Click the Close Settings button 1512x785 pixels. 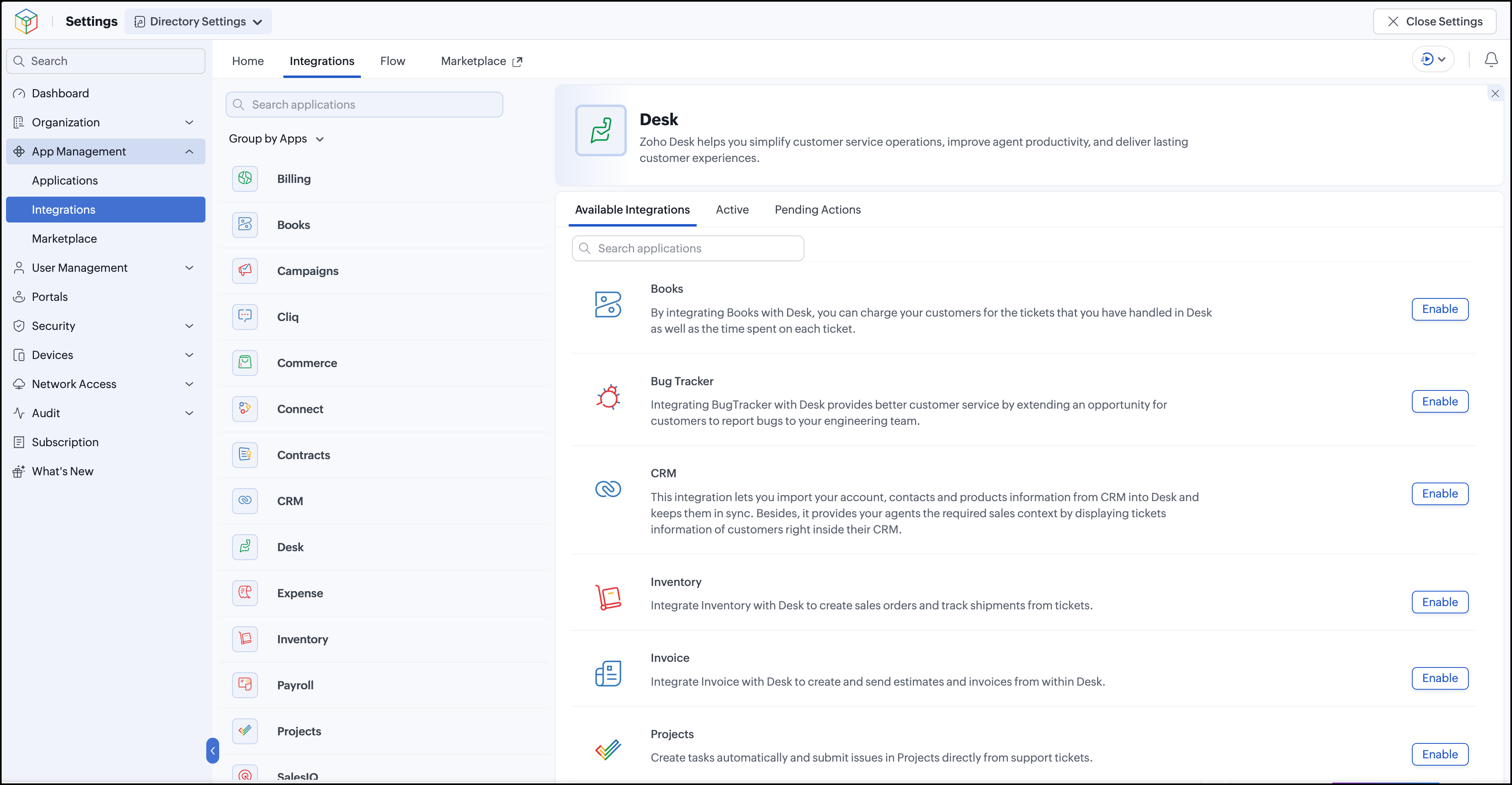click(x=1435, y=22)
